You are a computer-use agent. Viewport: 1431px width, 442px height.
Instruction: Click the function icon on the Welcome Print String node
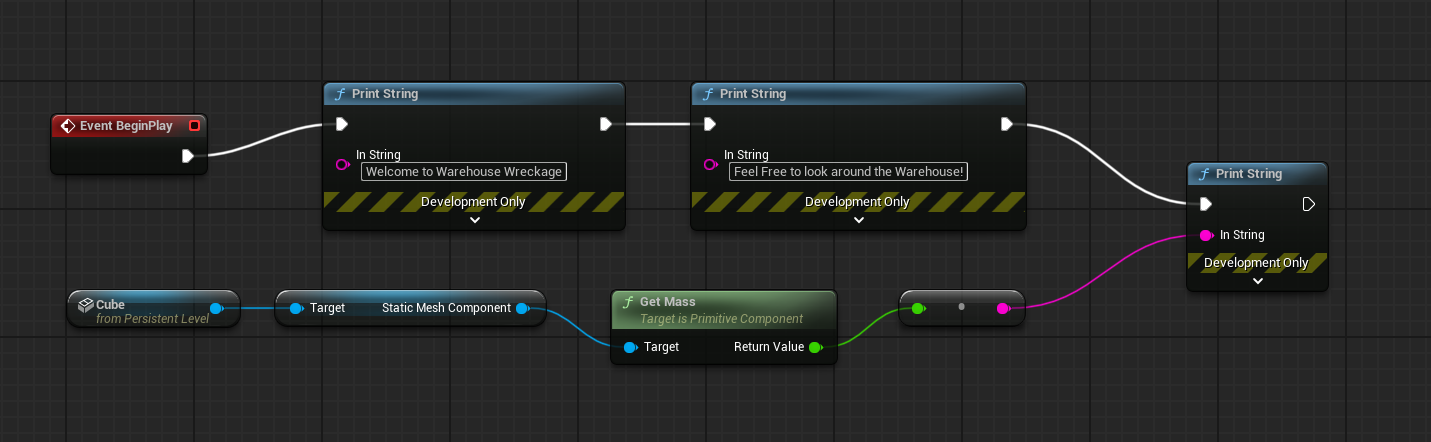340,94
